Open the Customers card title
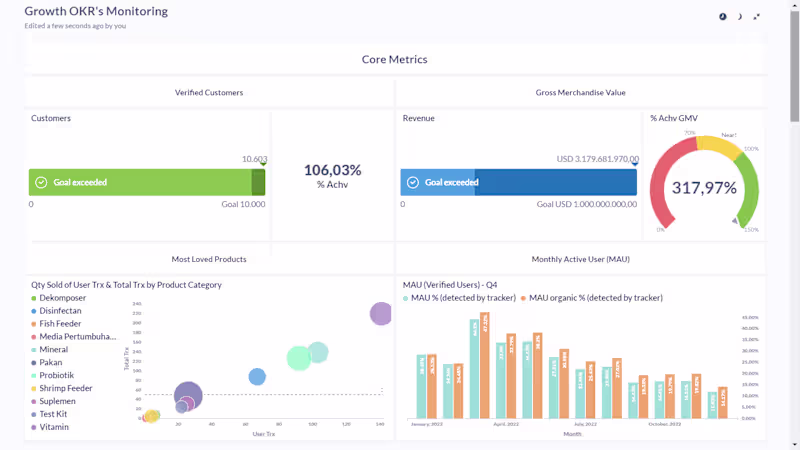Viewport: 800px width, 450px height. pos(51,118)
